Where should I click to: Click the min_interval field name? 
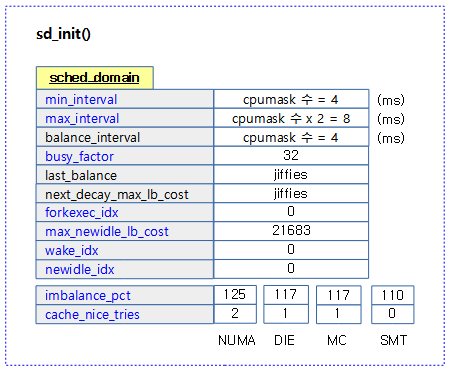[81, 100]
